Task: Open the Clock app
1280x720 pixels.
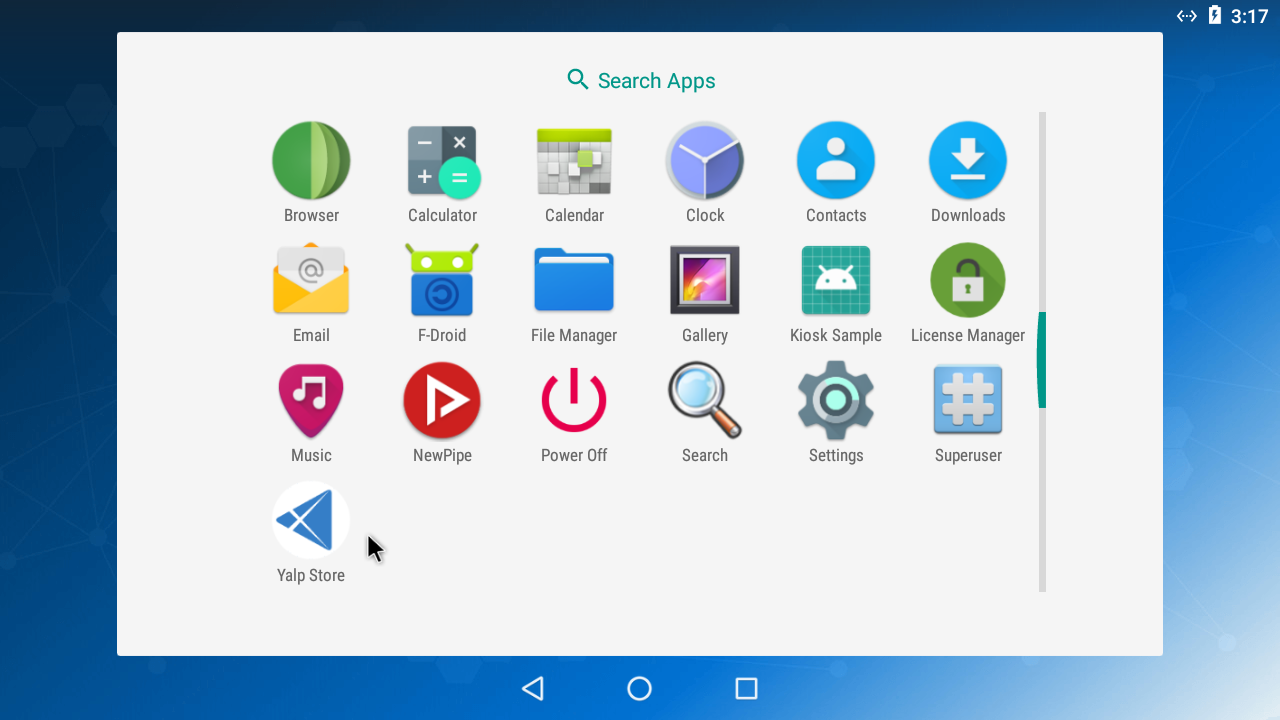Action: [705, 160]
